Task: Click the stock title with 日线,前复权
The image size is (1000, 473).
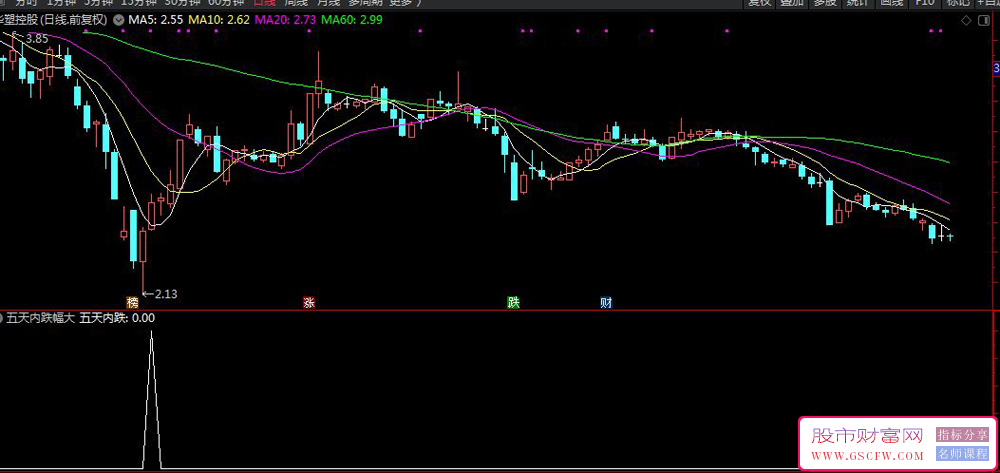Action: click(54, 20)
